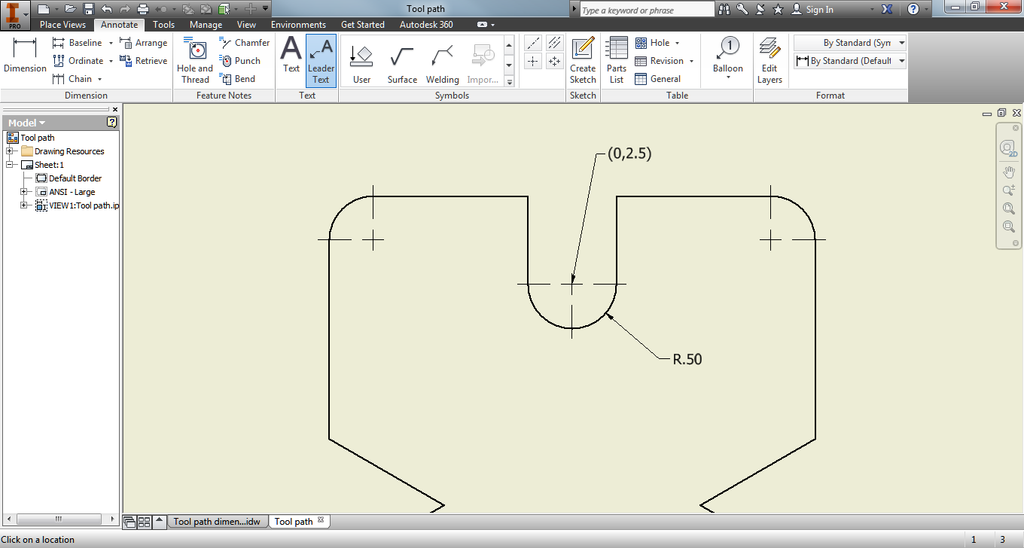Select the Punch note tool
Screen dimensions: 1024x548
pos(240,61)
